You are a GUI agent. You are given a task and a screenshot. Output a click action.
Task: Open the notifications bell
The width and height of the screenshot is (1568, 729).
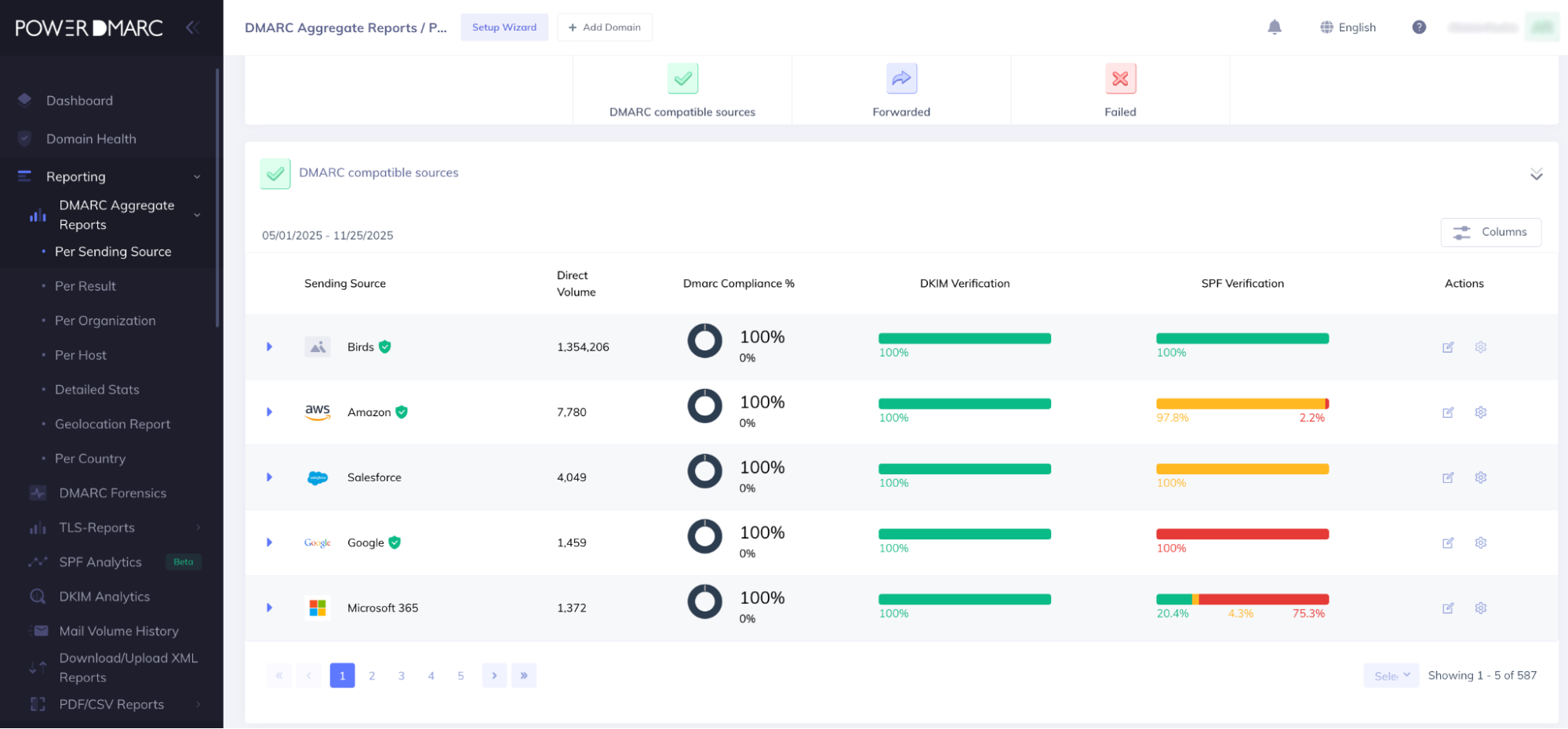click(x=1275, y=27)
